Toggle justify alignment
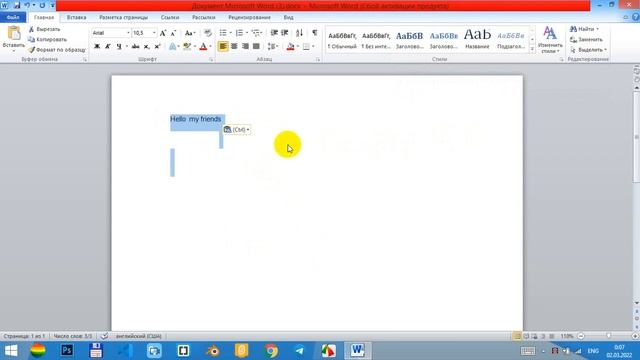This screenshot has width=640, height=360. pyautogui.click(x=256, y=47)
